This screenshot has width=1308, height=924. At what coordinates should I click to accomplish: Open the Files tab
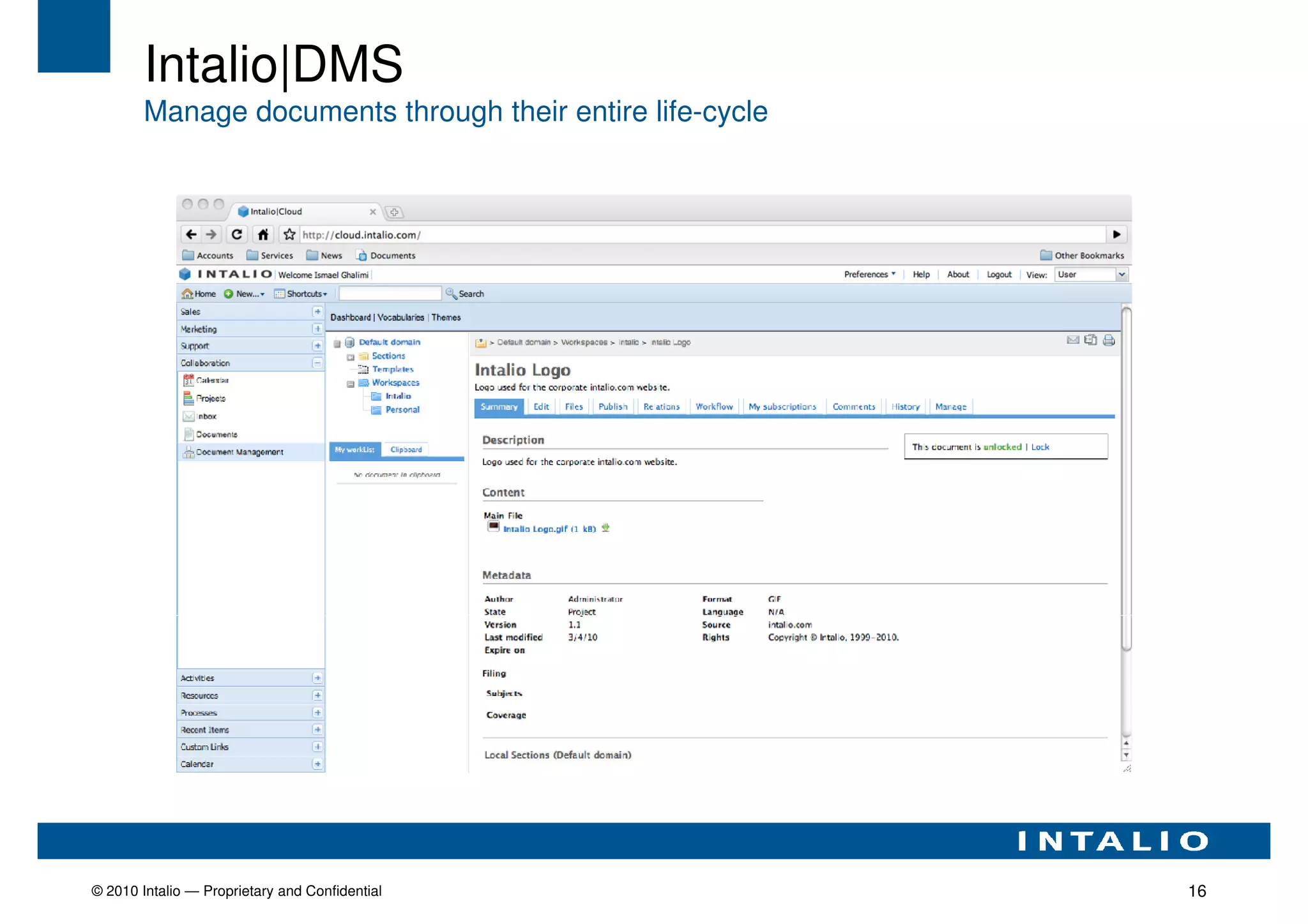point(574,407)
